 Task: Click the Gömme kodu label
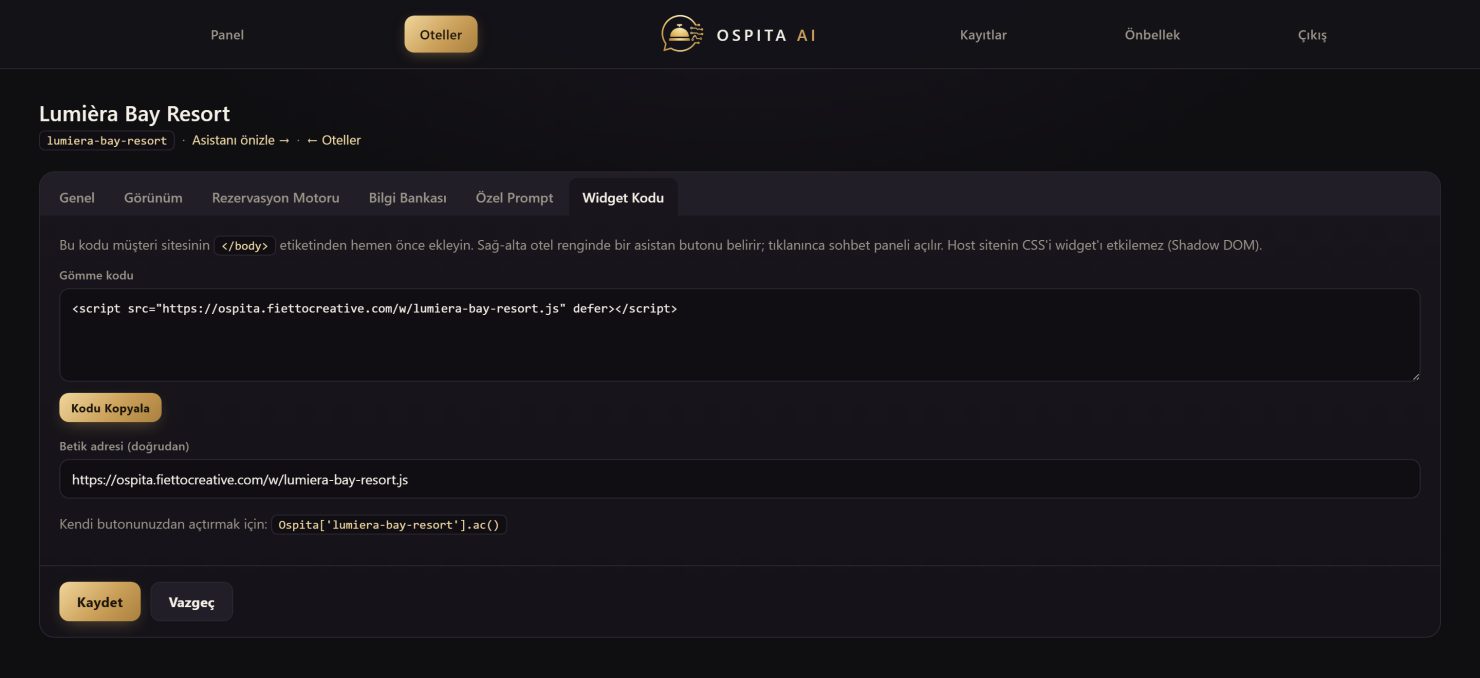[97, 275]
